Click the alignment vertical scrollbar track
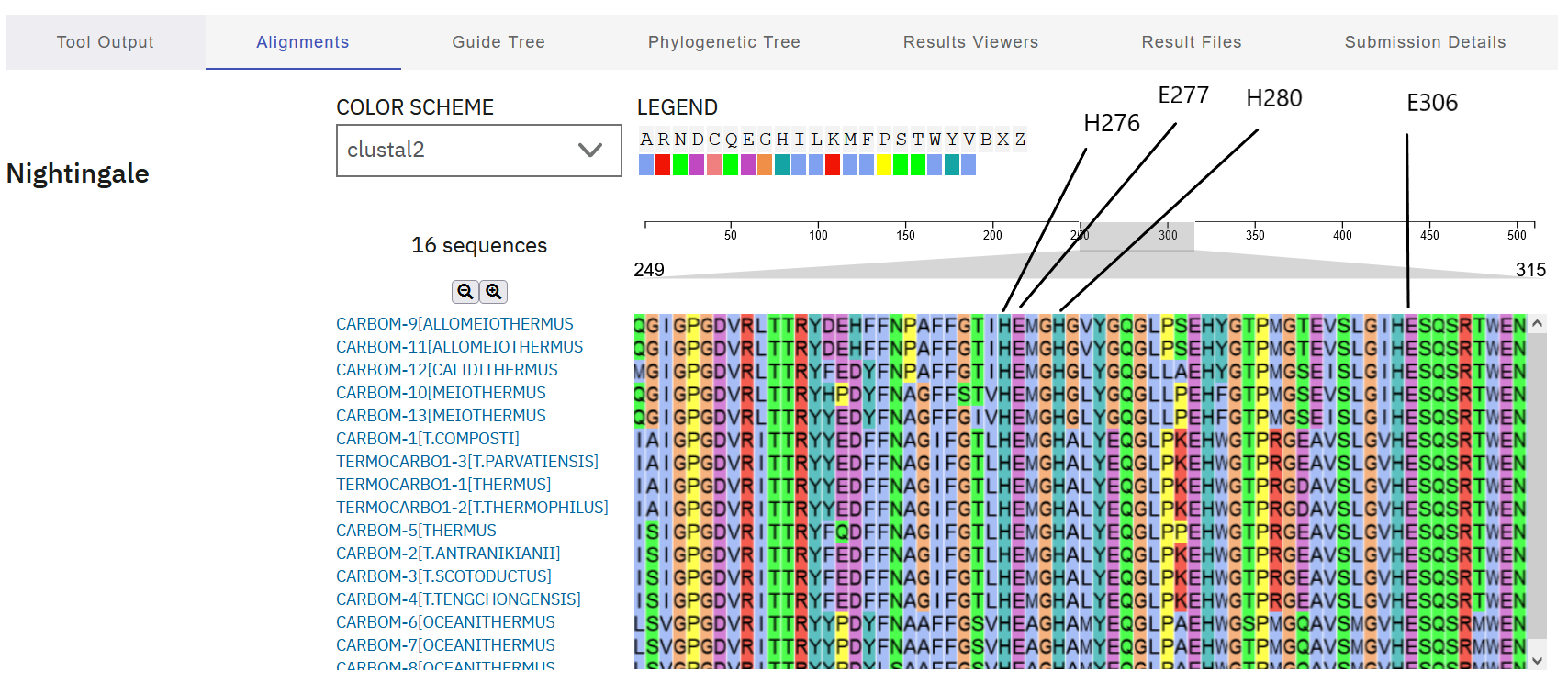1568x694 pixels. pos(1538,492)
